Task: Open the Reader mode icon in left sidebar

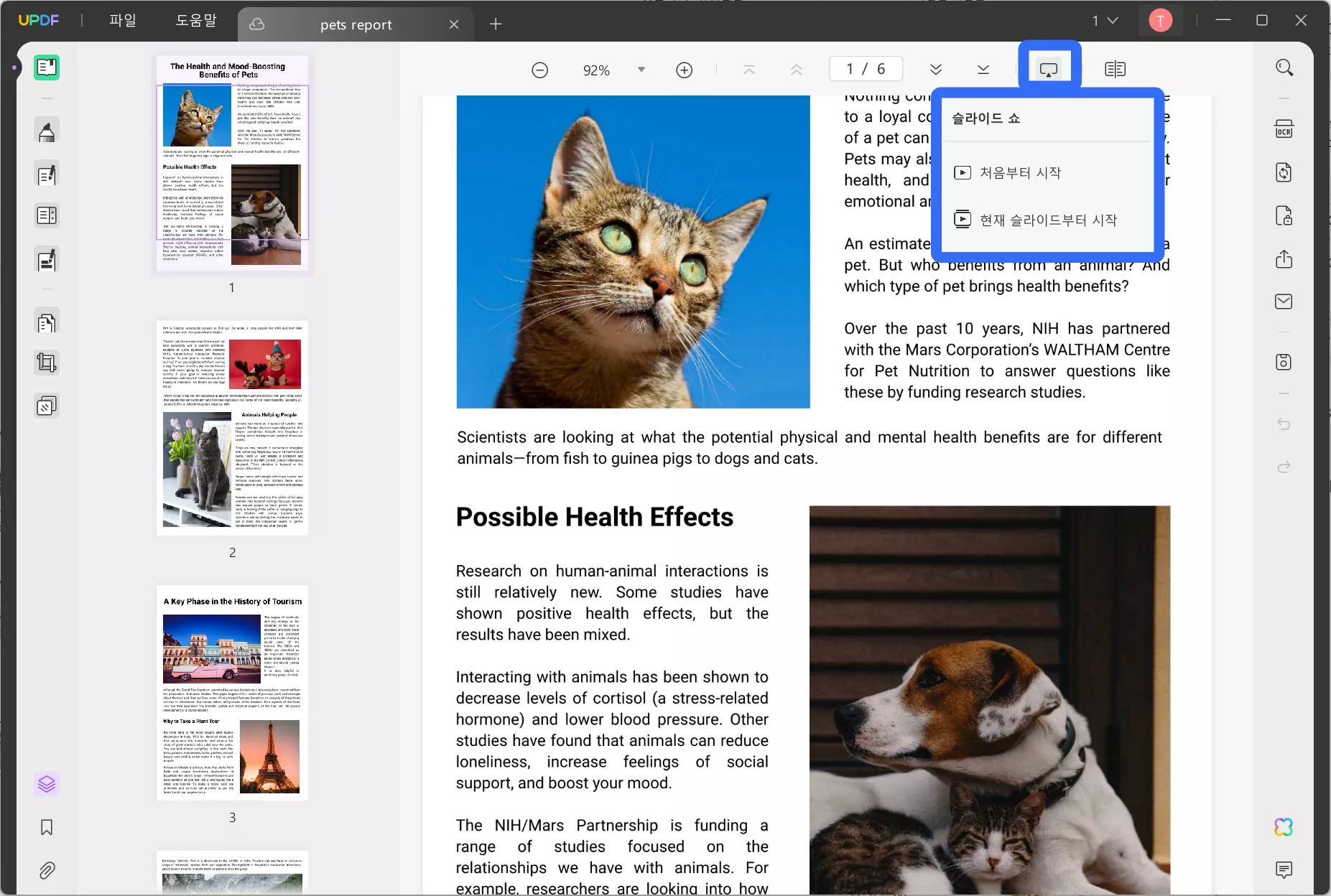Action: click(x=47, y=67)
